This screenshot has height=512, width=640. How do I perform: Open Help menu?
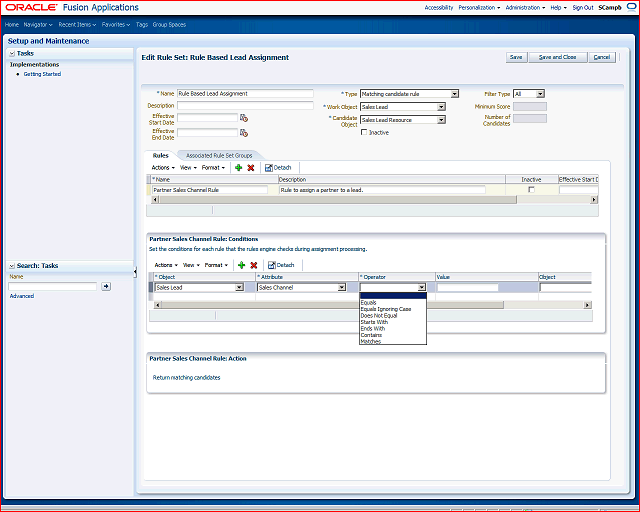558,7
